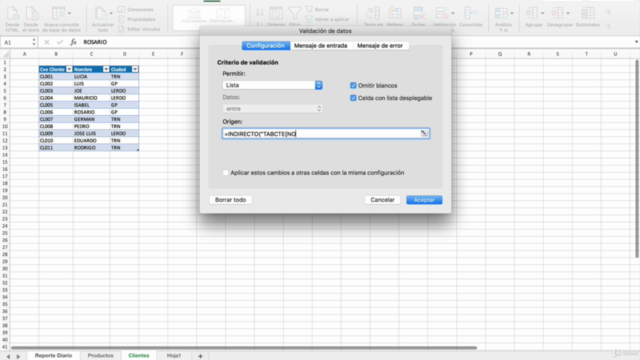The image size is (640, 360).
Task: Click the previous sheet navigation arrow
Action: pyautogui.click(x=8, y=356)
